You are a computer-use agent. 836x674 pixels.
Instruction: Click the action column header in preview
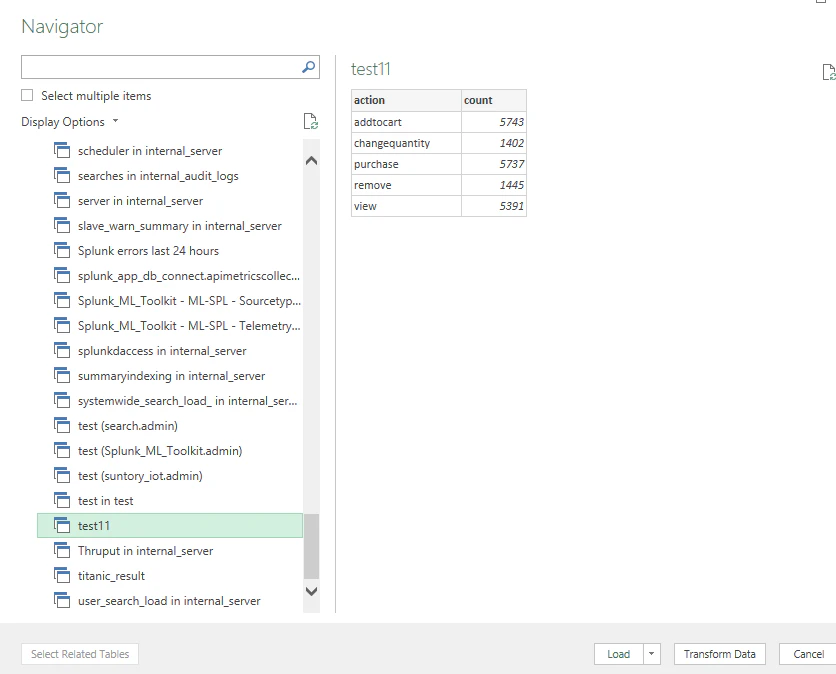[x=406, y=100]
